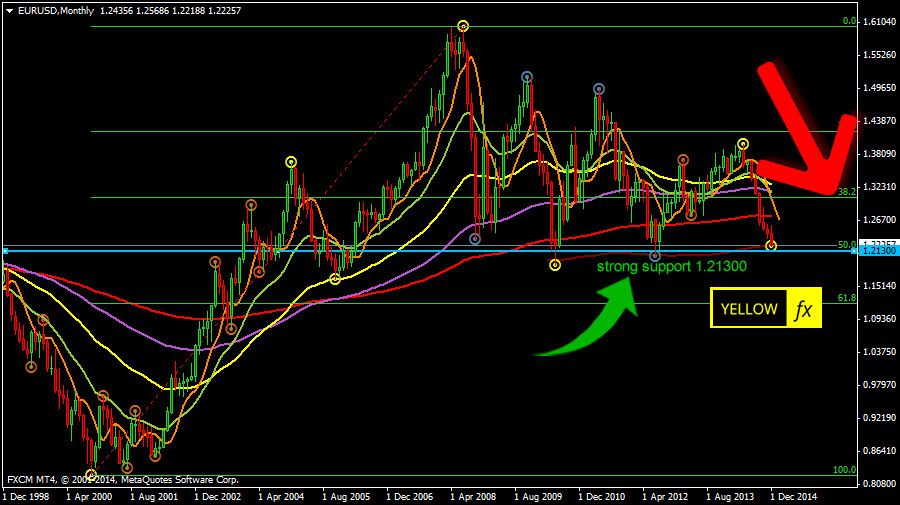Click the blue 1.21300 price tag
The image size is (900, 505).
point(877,251)
